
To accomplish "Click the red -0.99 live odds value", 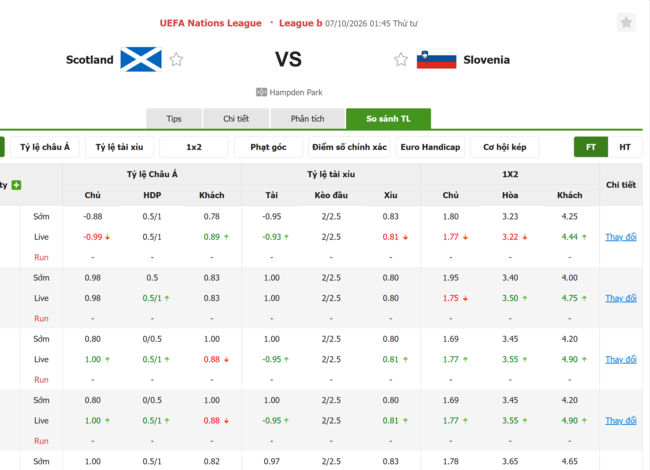I will point(93,237).
